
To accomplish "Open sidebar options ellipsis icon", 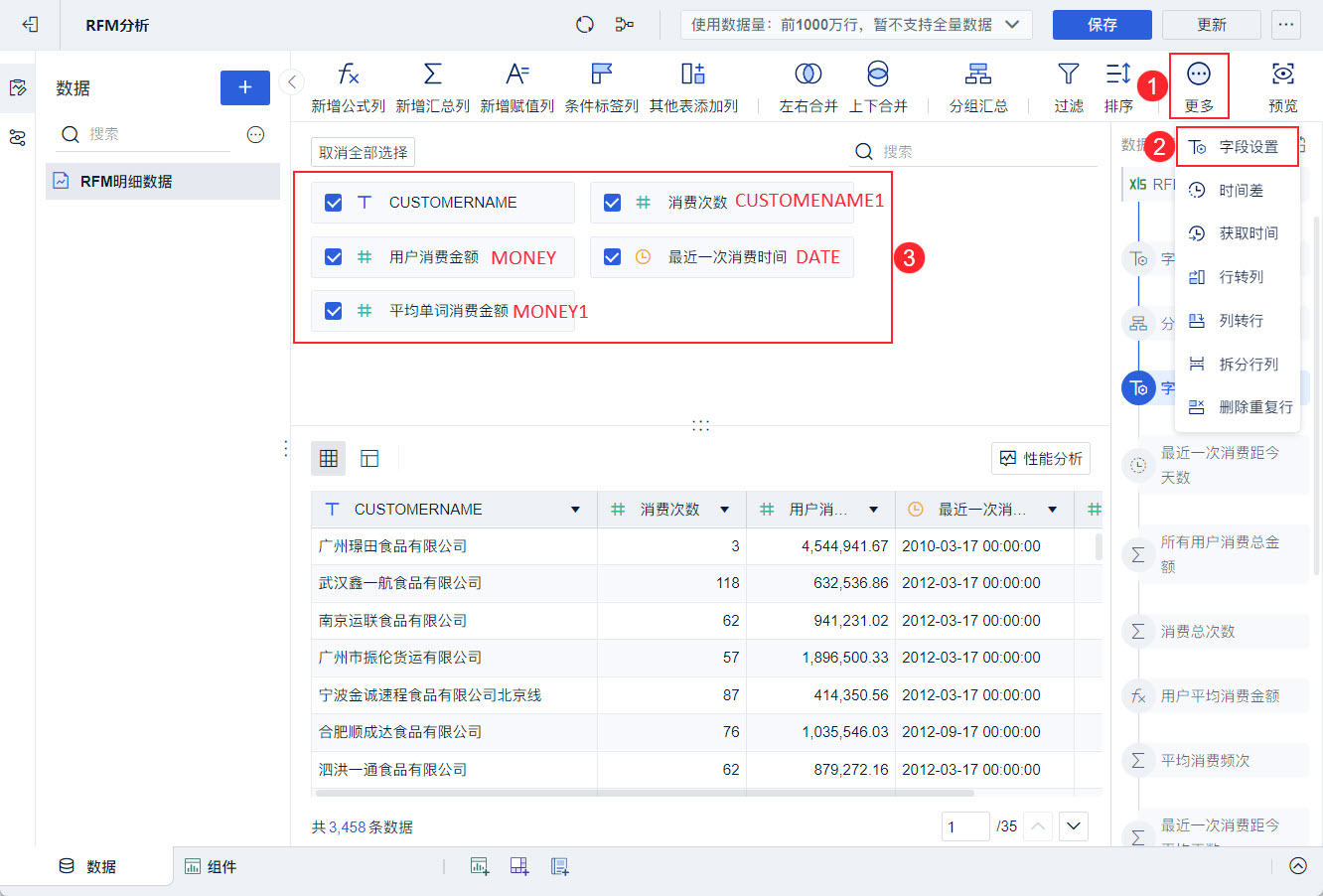I will 255,134.
